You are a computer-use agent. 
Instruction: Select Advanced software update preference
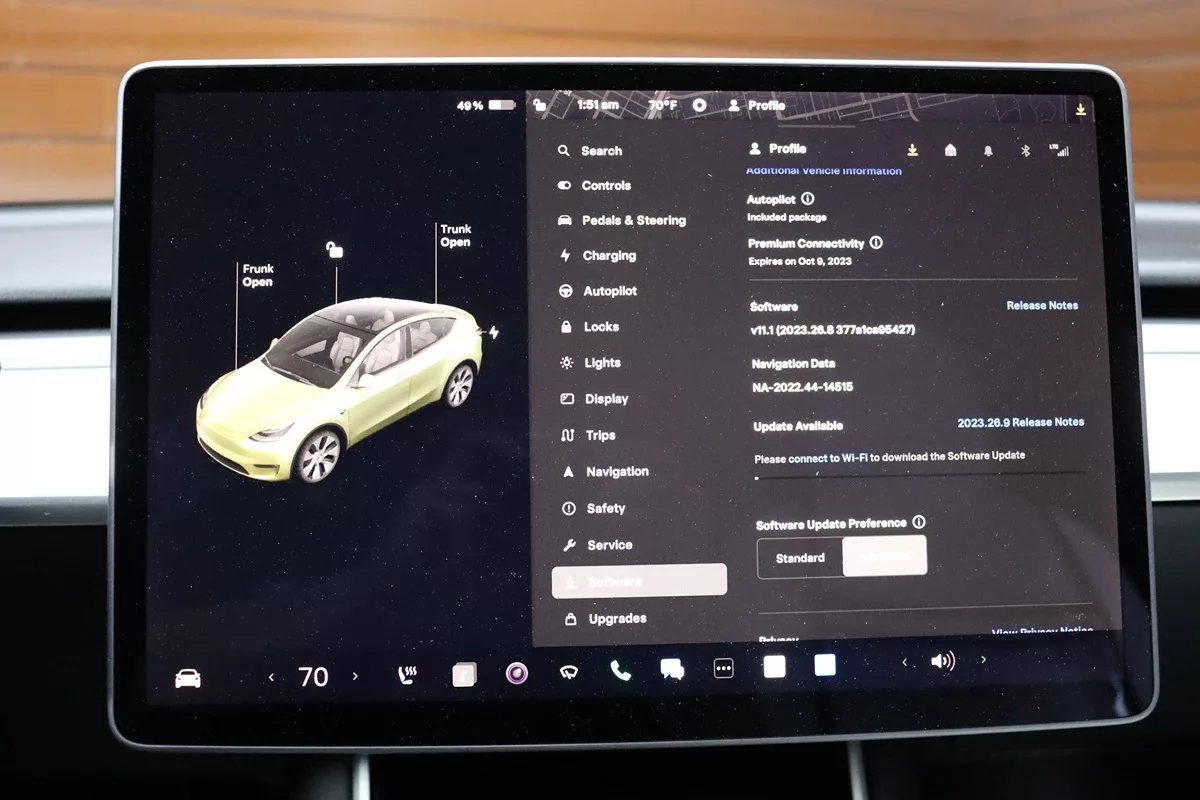click(x=885, y=556)
